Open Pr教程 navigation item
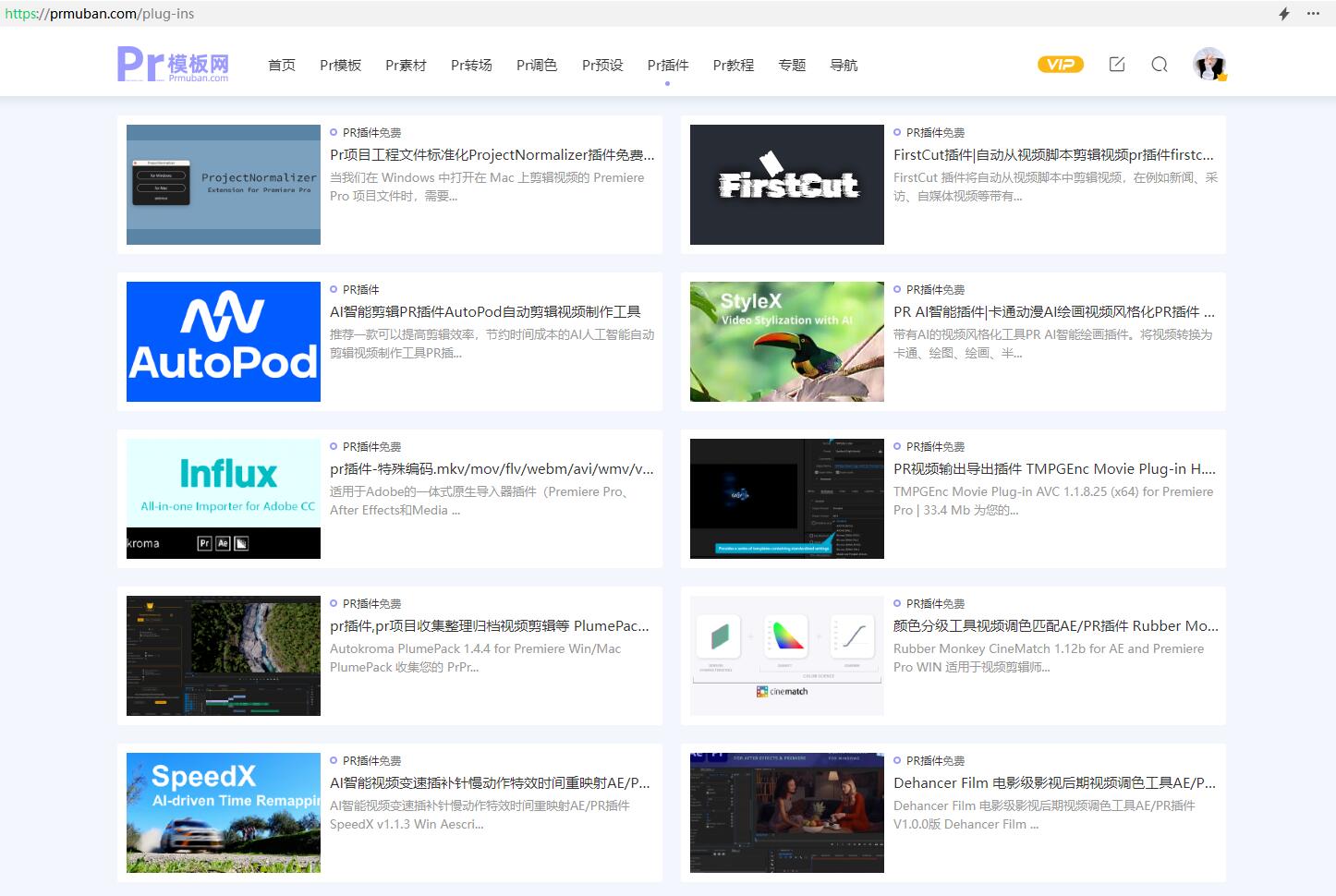 click(x=734, y=65)
